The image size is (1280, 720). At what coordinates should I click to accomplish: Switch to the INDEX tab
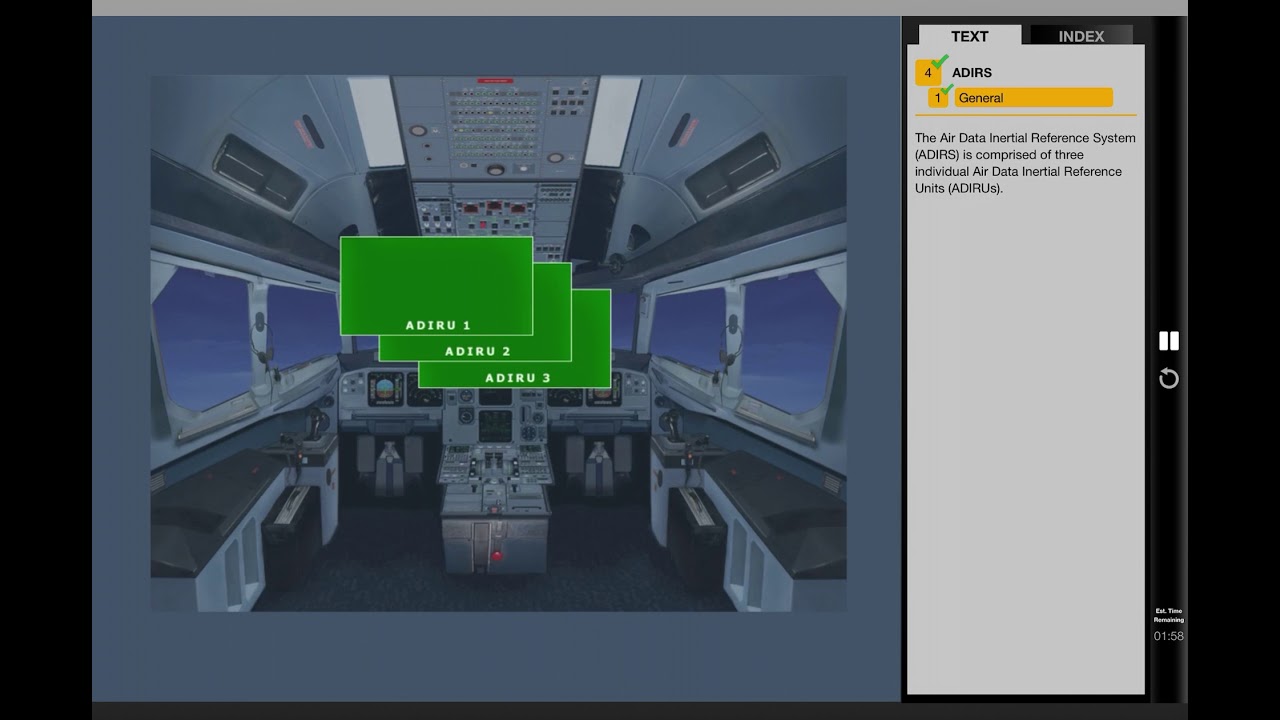point(1081,36)
